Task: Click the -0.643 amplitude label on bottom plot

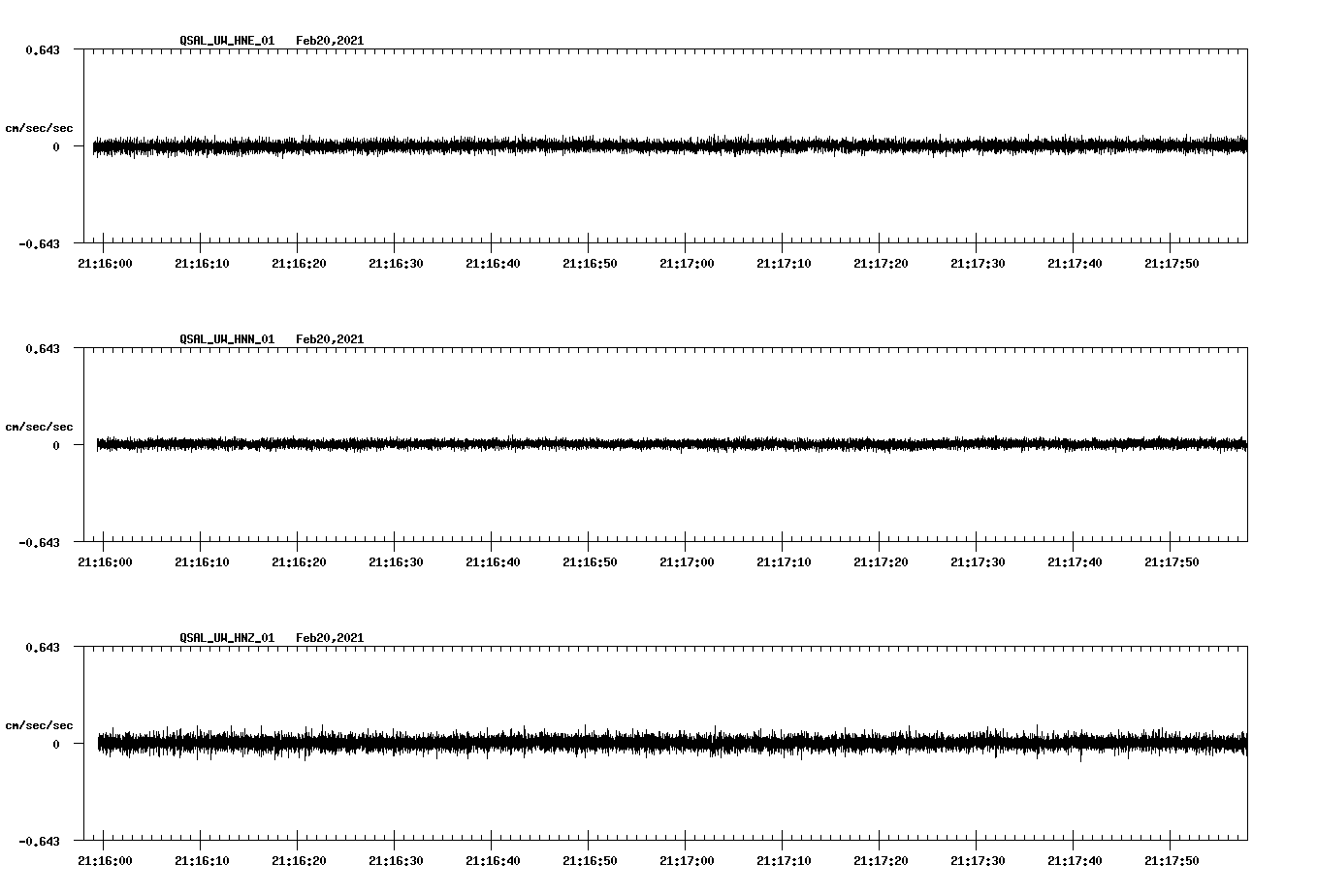Action: pos(41,843)
